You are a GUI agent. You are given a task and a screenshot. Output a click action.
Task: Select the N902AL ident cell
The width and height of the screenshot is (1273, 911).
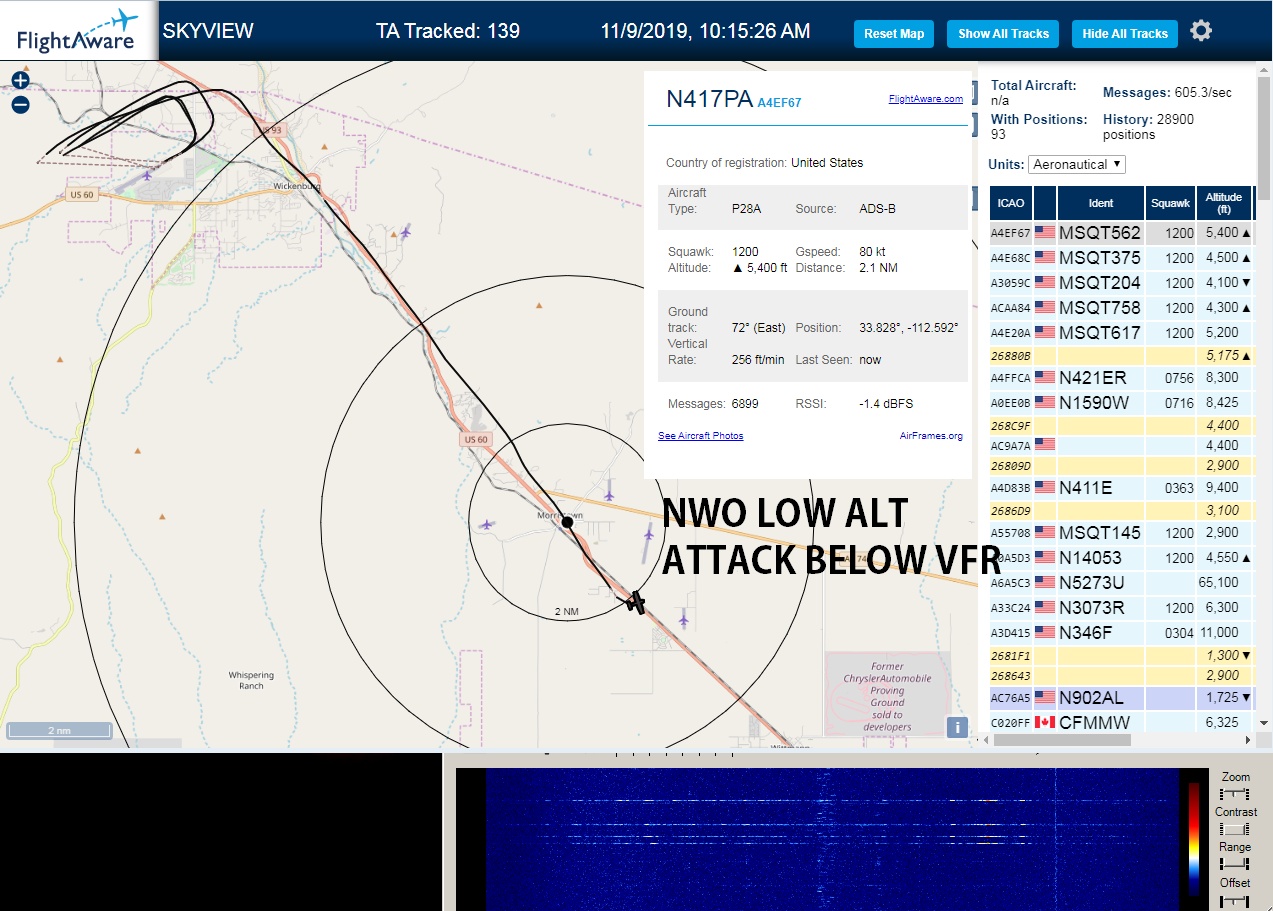(1100, 697)
